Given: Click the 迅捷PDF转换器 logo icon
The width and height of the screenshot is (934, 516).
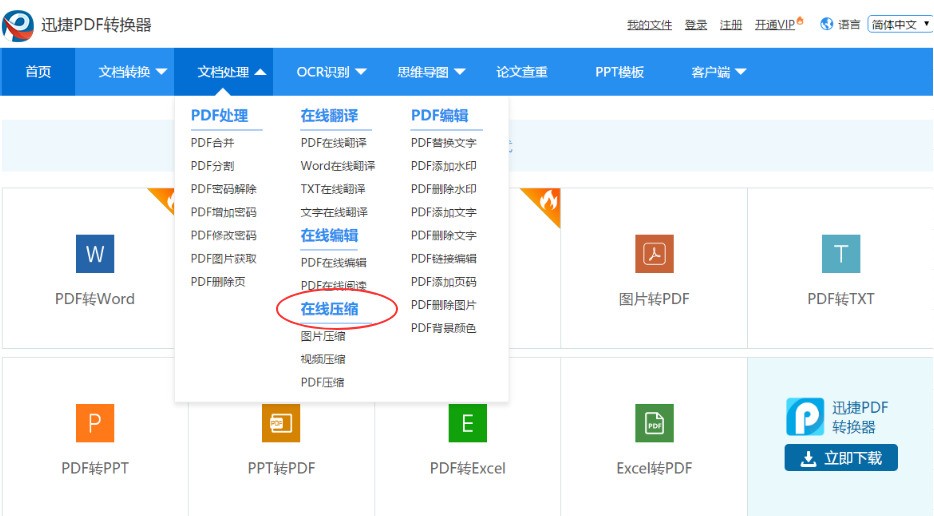Looking at the screenshot, I should click(x=18, y=26).
